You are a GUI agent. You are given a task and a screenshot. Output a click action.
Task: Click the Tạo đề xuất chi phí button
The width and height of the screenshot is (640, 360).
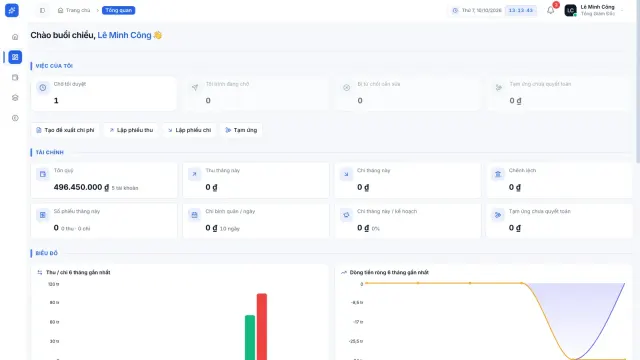(x=65, y=130)
